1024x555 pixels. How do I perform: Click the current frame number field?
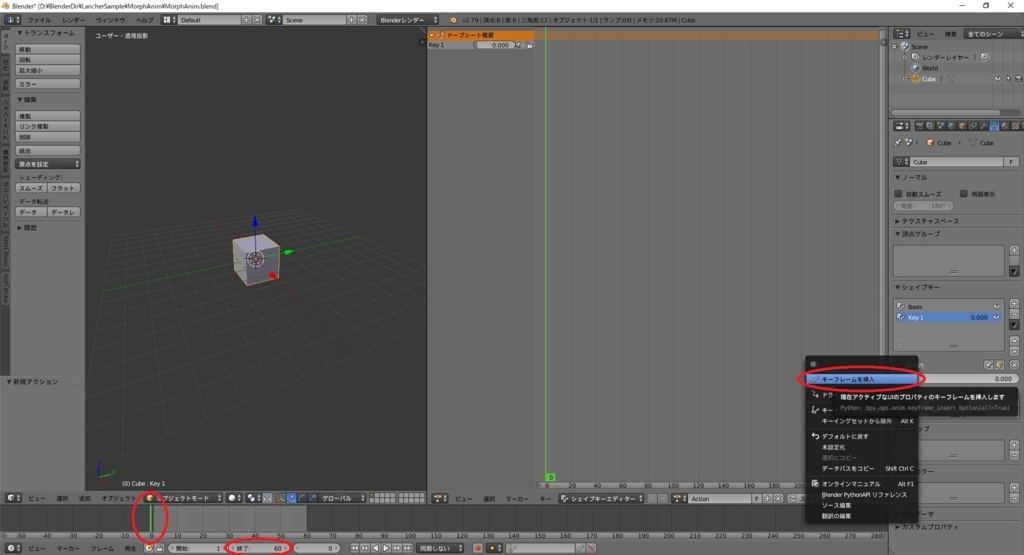tap(316, 548)
